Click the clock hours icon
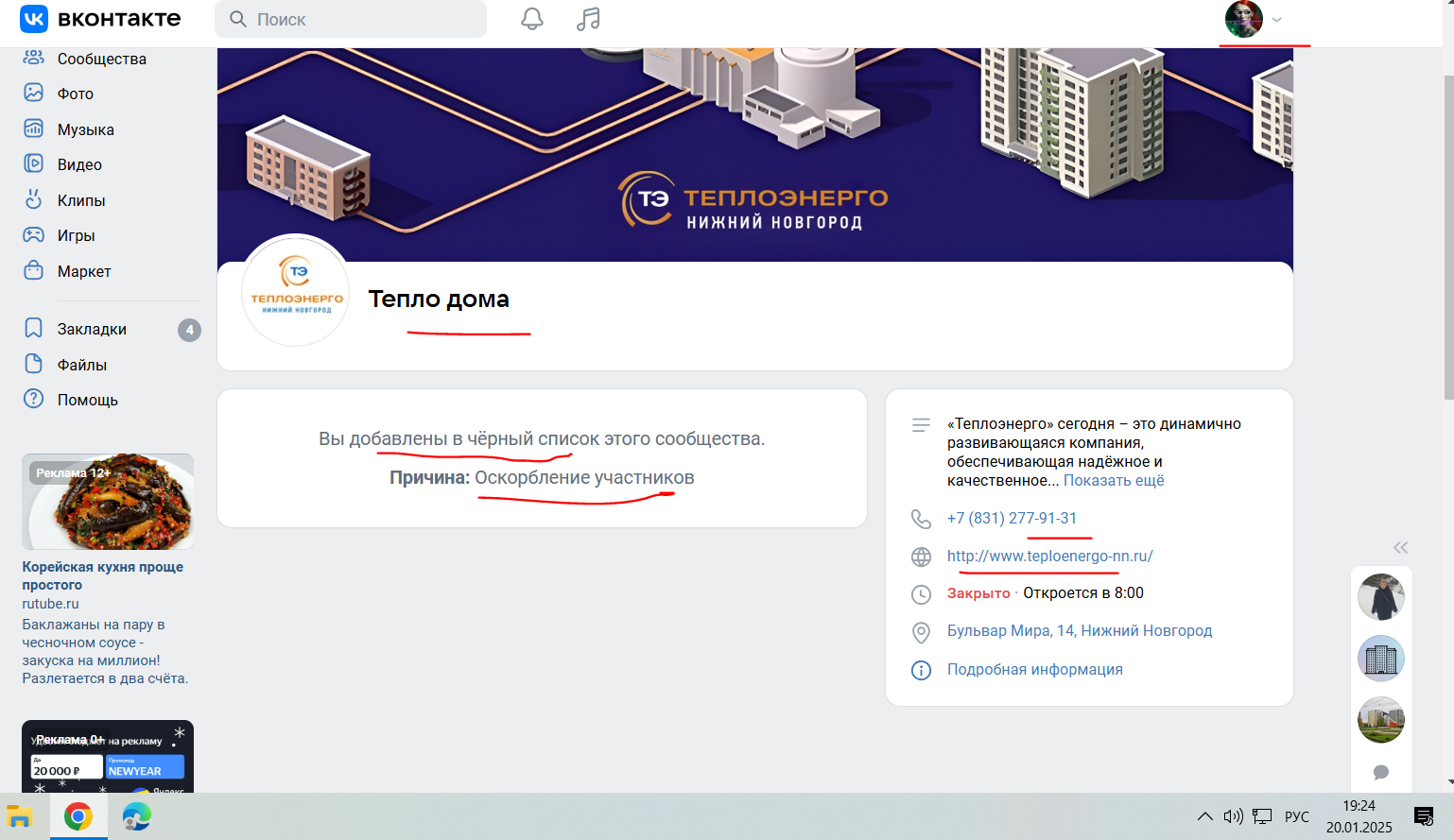 pyautogui.click(x=921, y=594)
